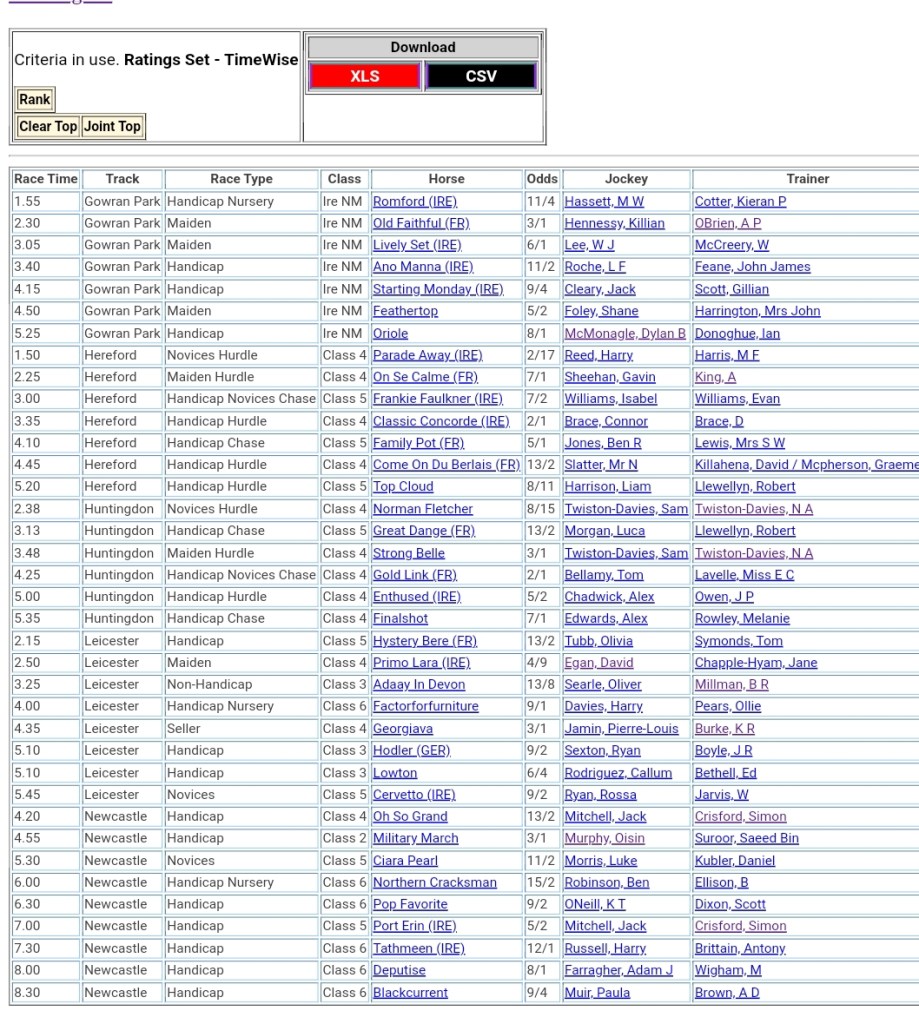The image size is (919, 1024).
Task: Open jockey Hennessy, Killian page
Action: [614, 224]
